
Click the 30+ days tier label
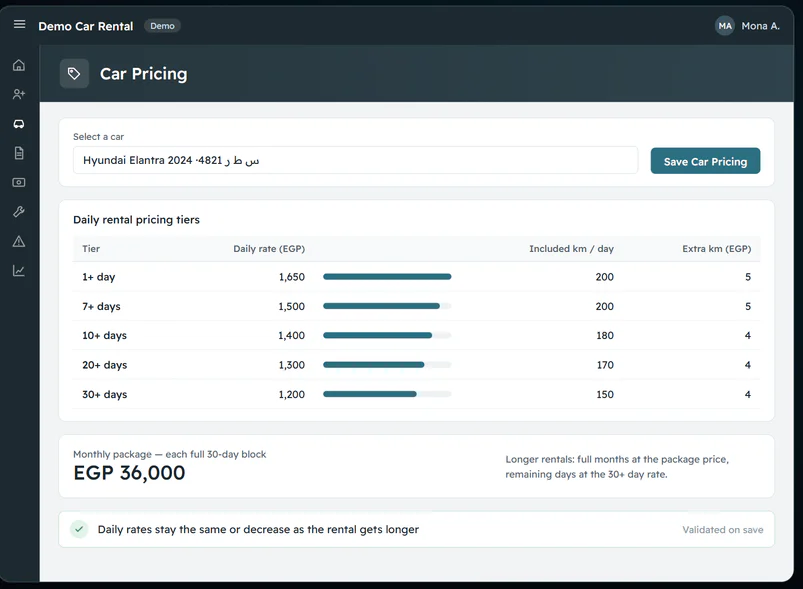click(104, 394)
